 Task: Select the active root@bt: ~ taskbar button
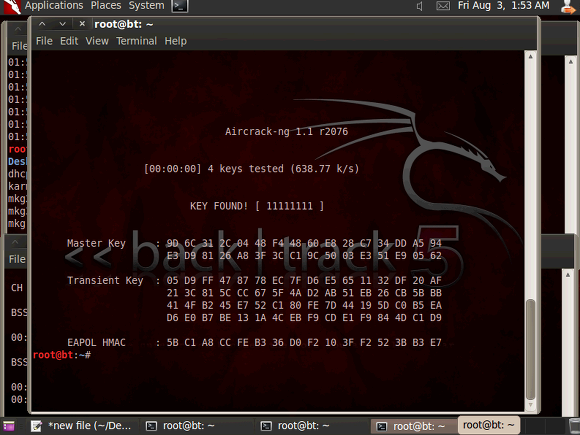[x=489, y=425]
